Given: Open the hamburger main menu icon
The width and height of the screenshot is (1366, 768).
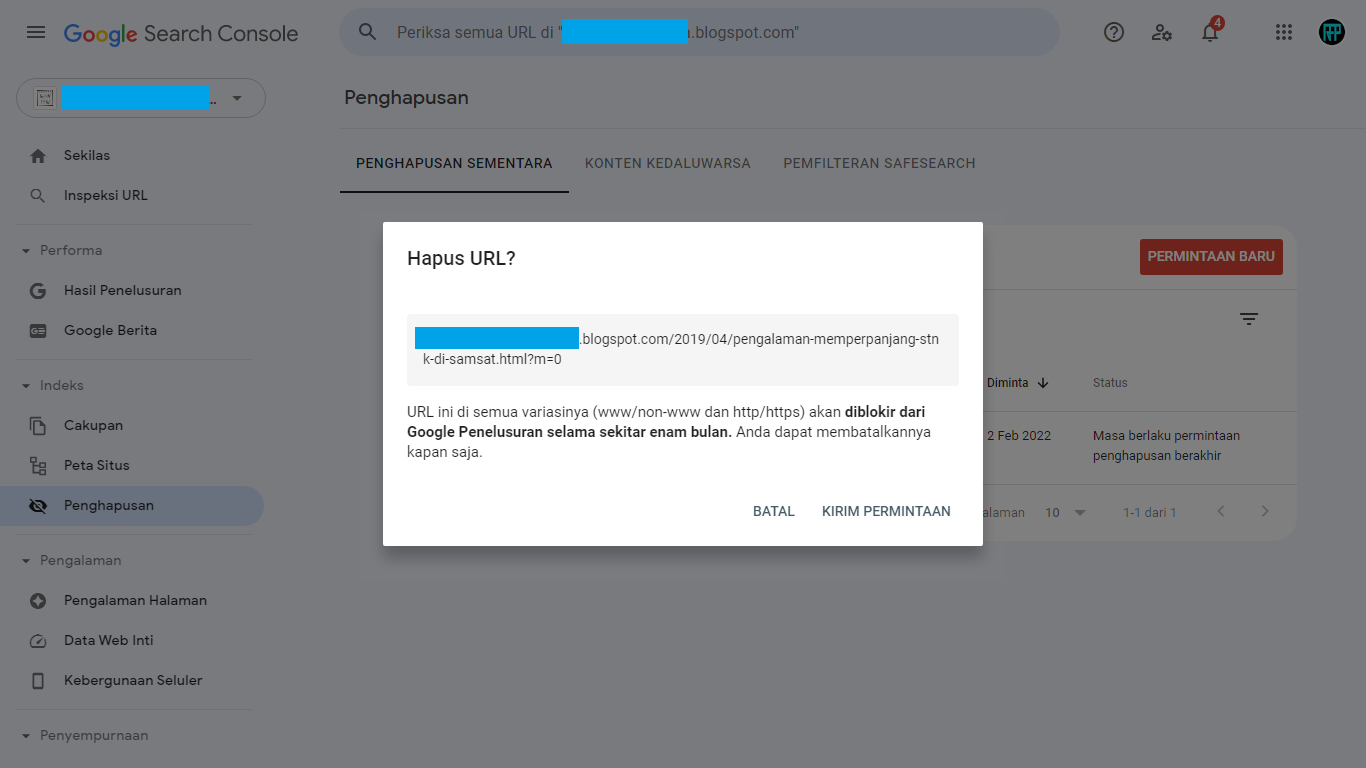Looking at the screenshot, I should 36,32.
